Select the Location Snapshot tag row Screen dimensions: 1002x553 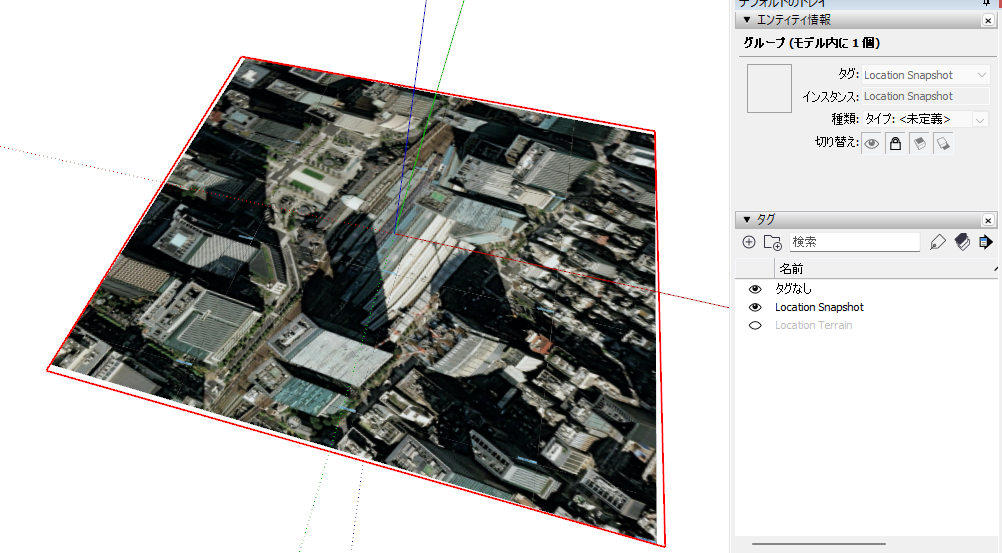tap(819, 307)
